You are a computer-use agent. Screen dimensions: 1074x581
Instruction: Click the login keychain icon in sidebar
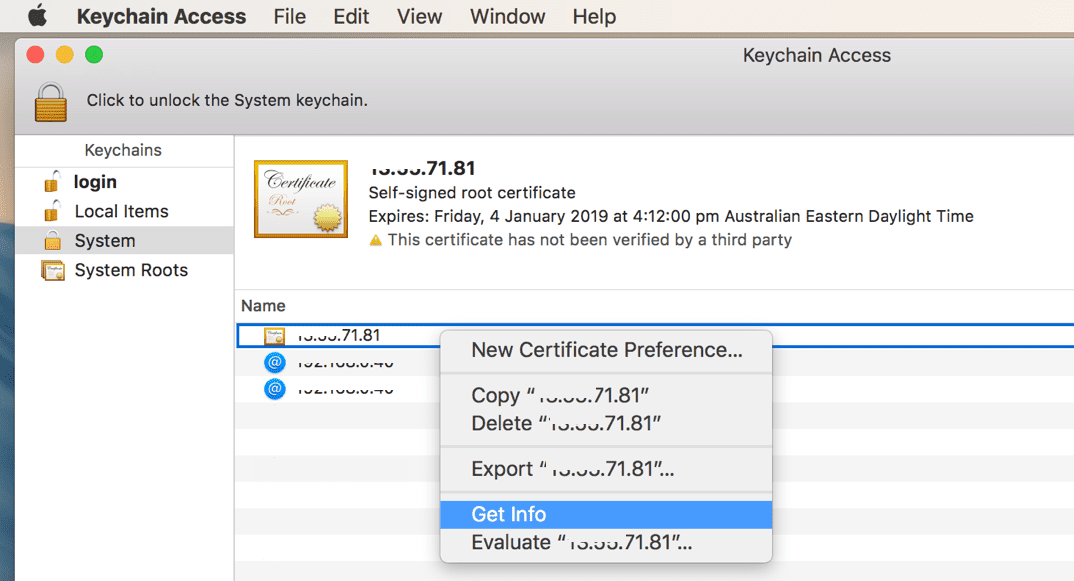(53, 182)
